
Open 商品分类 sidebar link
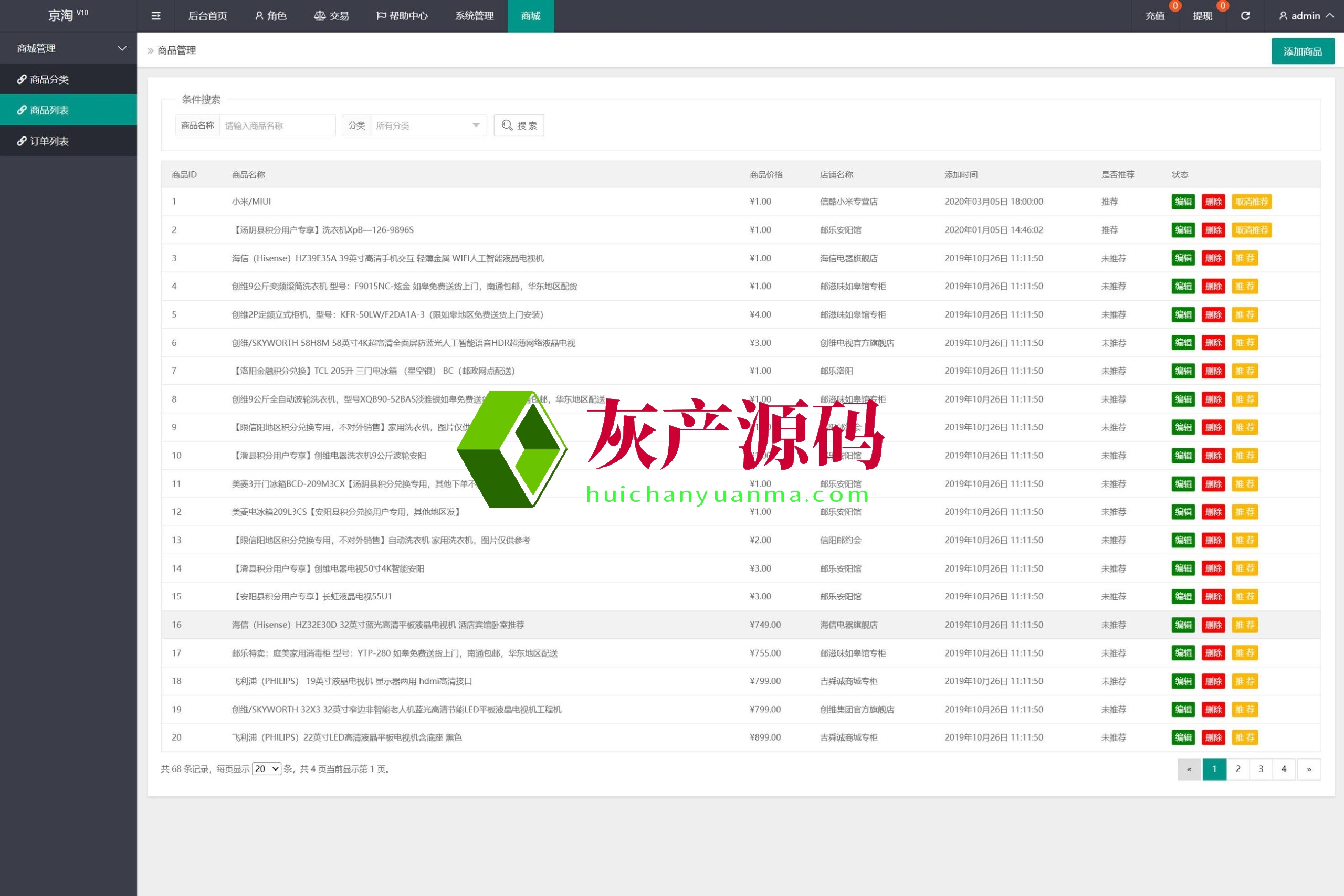[49, 79]
